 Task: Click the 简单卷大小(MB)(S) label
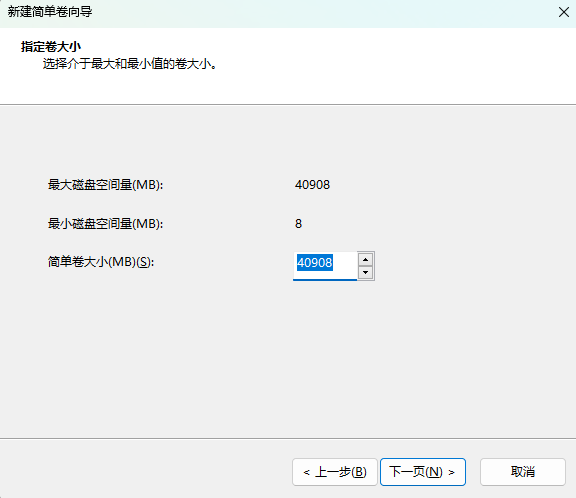pos(101,262)
